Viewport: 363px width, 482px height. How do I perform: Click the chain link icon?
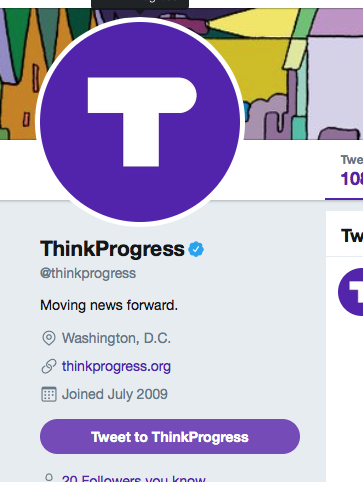[x=49, y=366]
